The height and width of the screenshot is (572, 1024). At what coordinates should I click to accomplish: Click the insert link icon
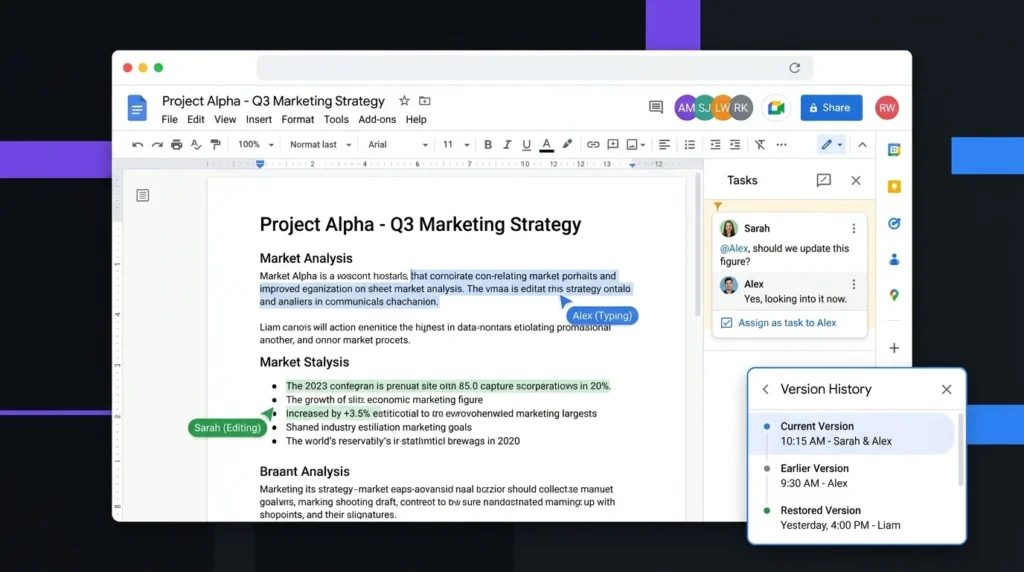point(592,145)
